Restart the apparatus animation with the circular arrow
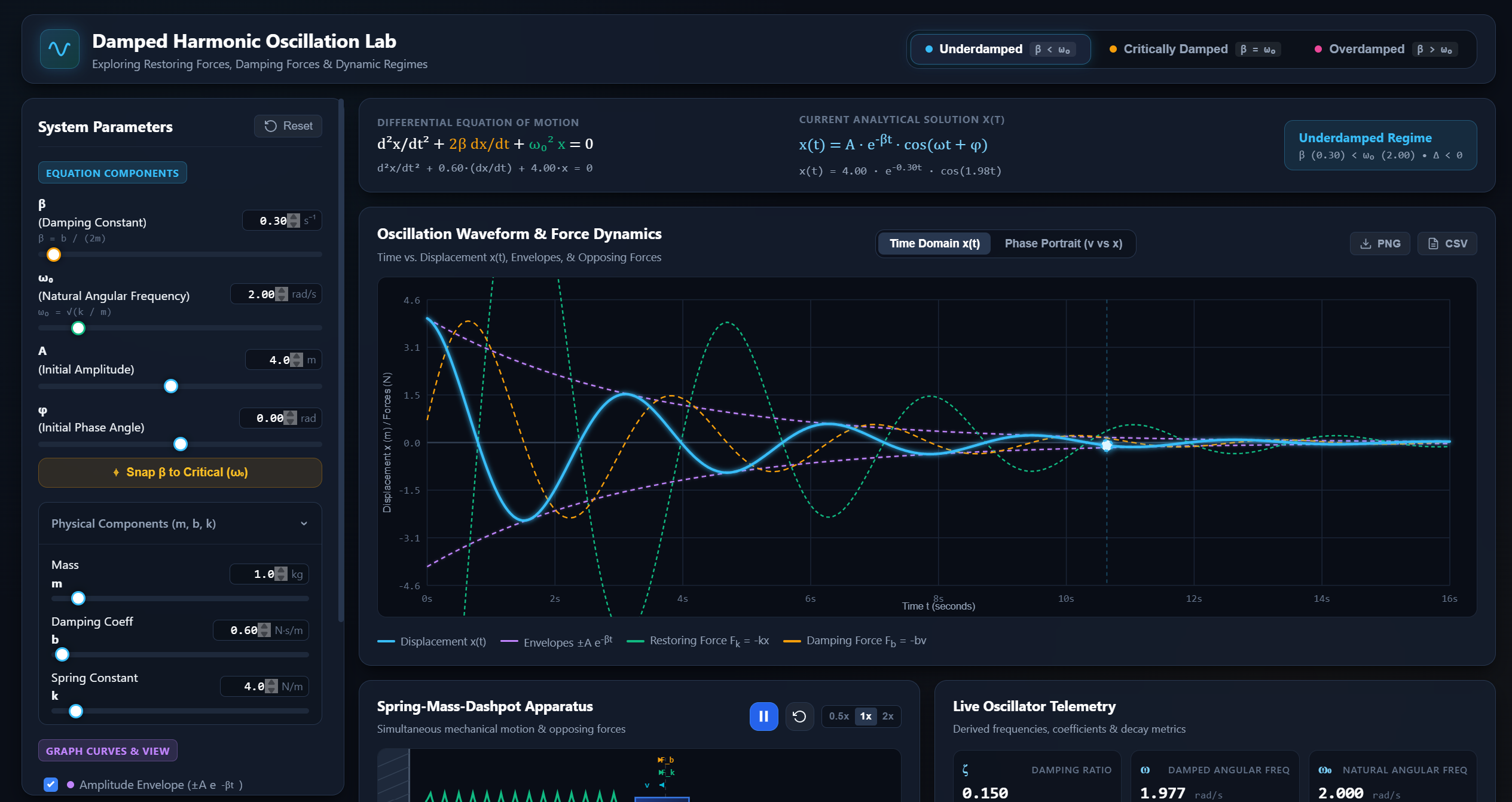Image resolution: width=1512 pixels, height=802 pixels. 799,716
